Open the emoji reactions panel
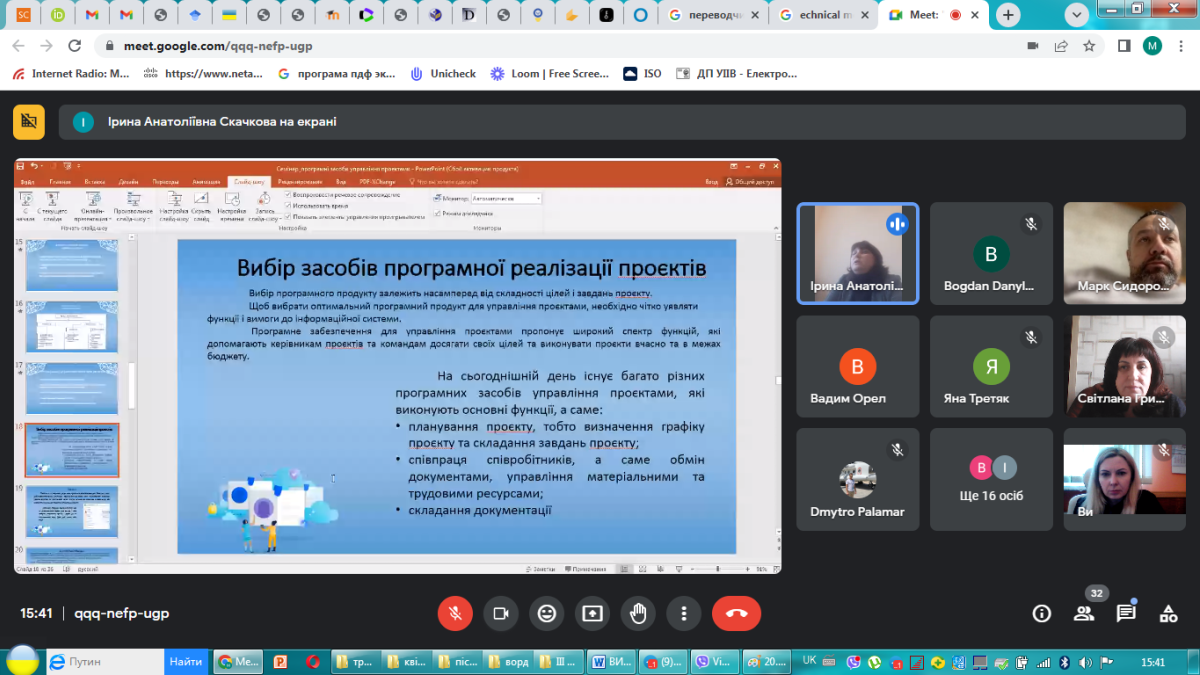Image resolution: width=1200 pixels, height=675 pixels. pyautogui.click(x=547, y=613)
